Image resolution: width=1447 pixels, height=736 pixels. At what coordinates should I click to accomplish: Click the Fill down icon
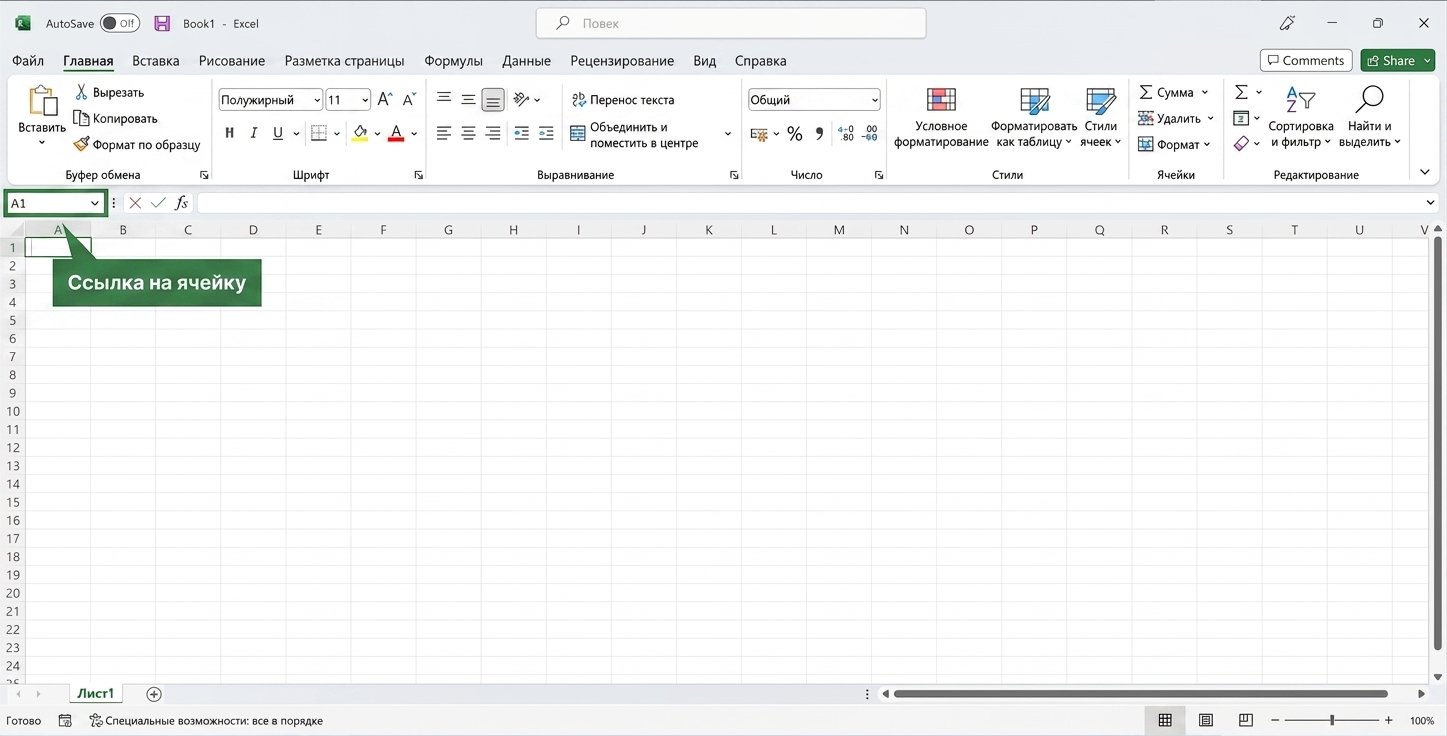pyautogui.click(x=1241, y=118)
